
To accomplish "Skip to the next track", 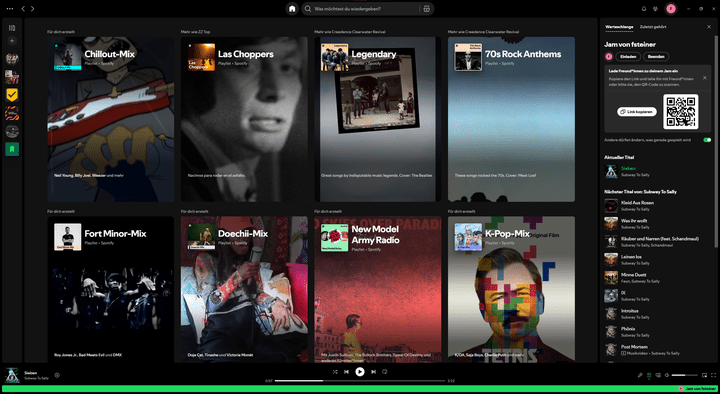I will (373, 371).
